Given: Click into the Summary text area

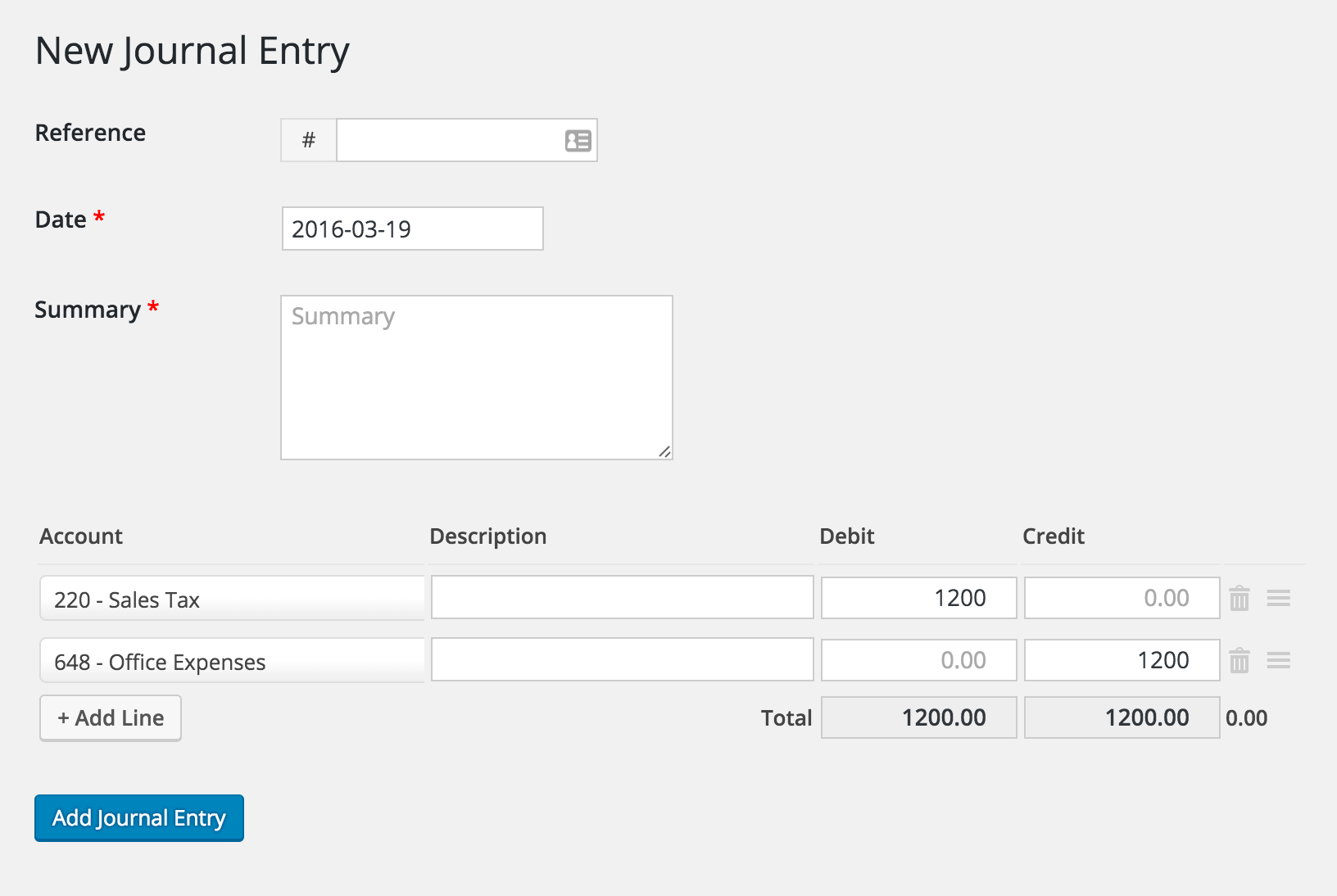Looking at the screenshot, I should (476, 378).
